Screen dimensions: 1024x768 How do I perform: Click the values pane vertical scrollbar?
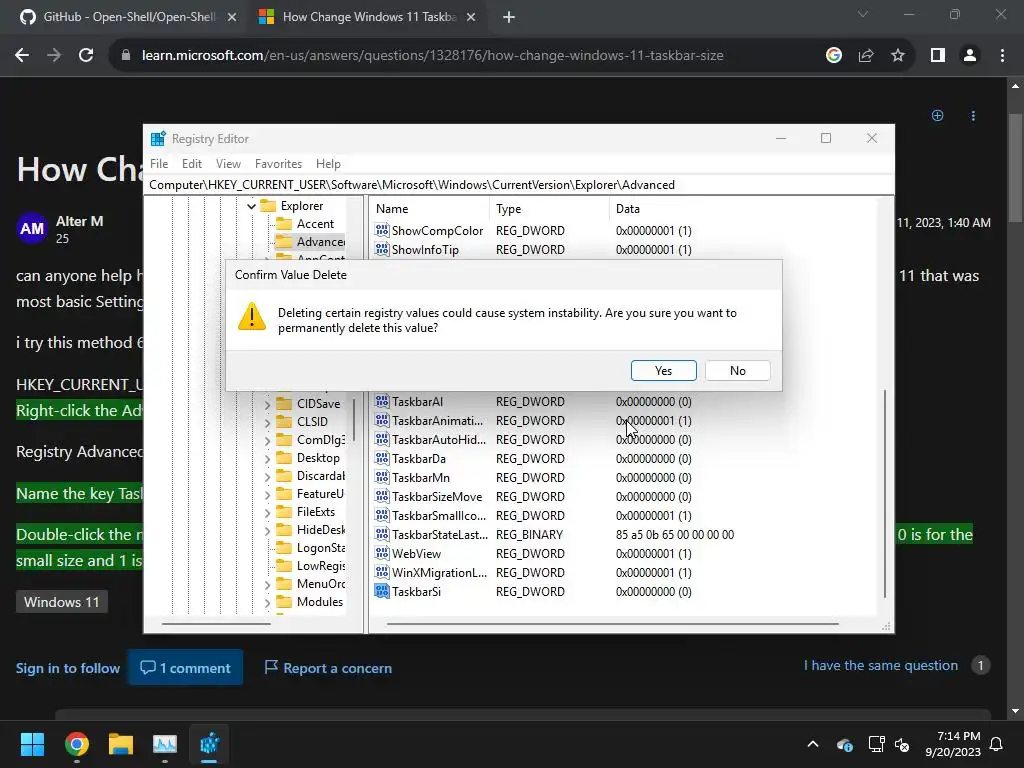885,494
